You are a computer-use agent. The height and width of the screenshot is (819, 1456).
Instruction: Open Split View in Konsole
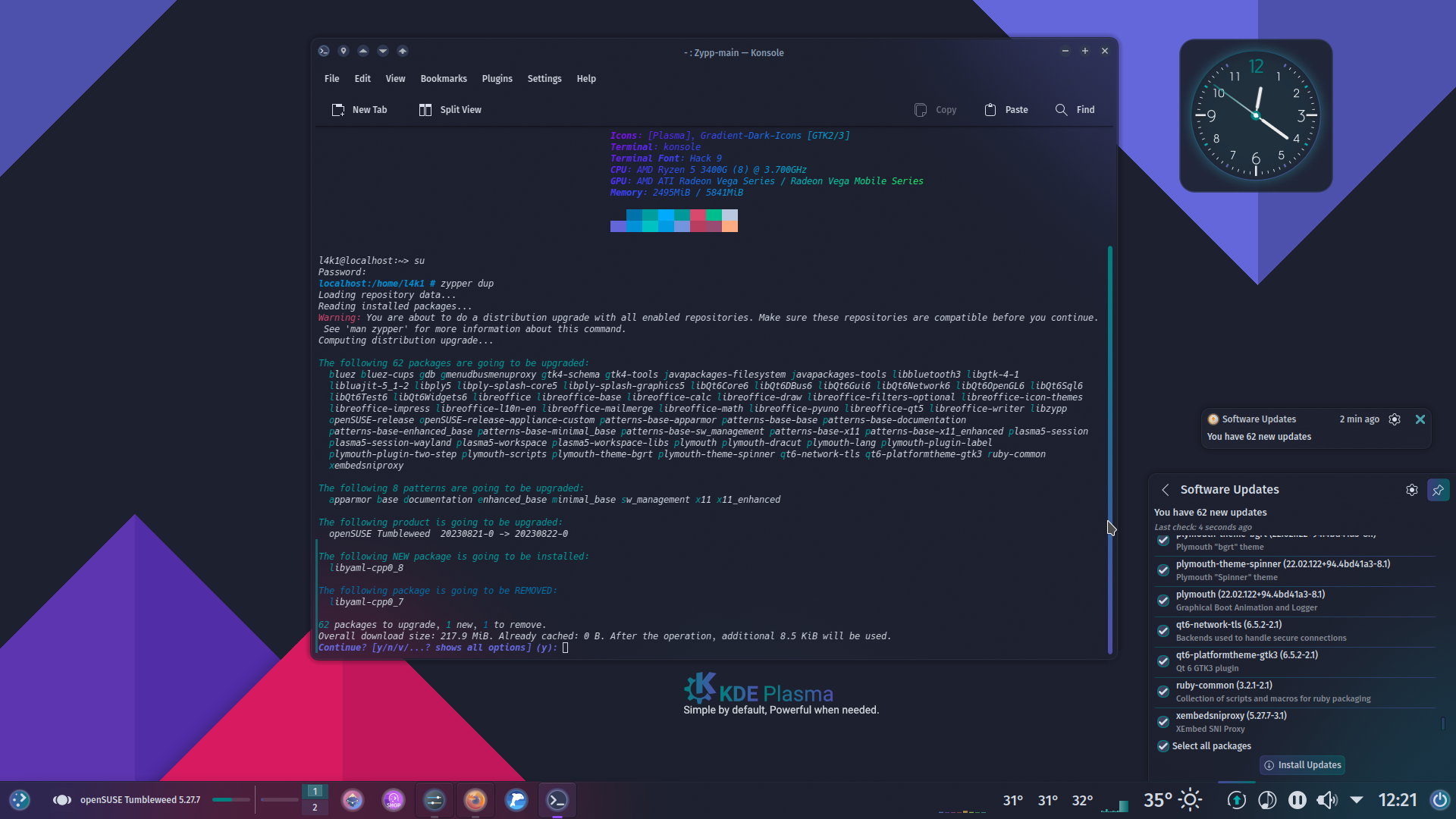click(449, 109)
